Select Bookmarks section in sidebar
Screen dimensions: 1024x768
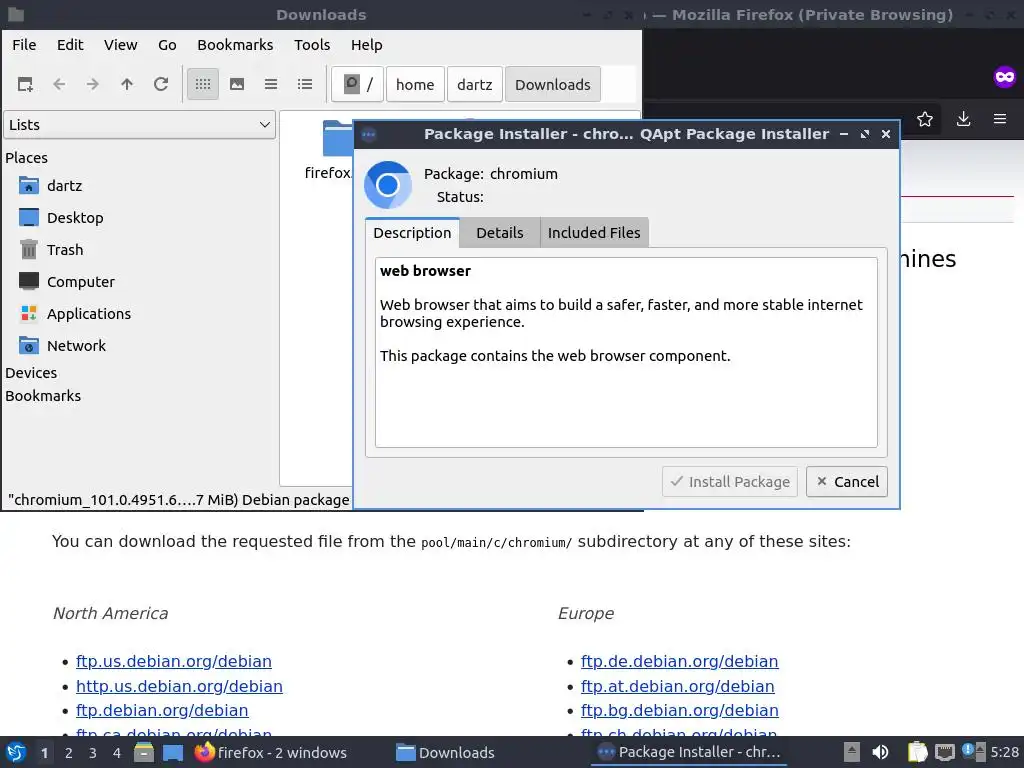pyautogui.click(x=43, y=396)
